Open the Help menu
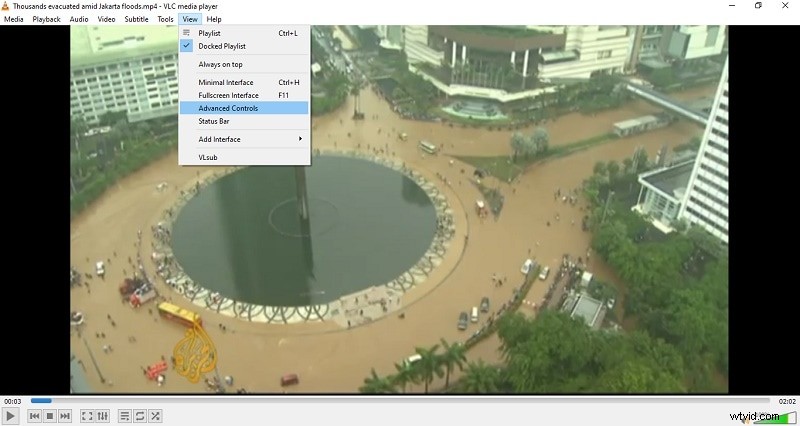The height and width of the screenshot is (426, 800). point(214,19)
